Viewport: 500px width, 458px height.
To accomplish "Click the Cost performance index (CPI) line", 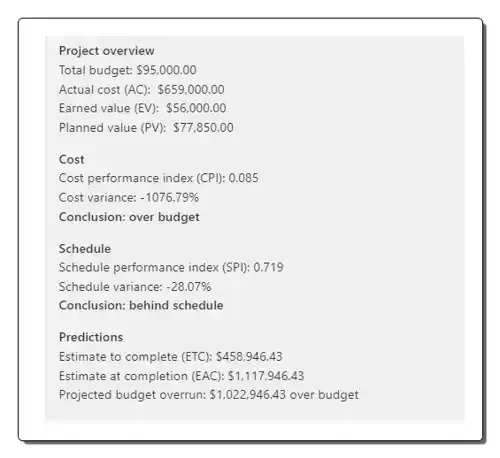I will coord(159,178).
